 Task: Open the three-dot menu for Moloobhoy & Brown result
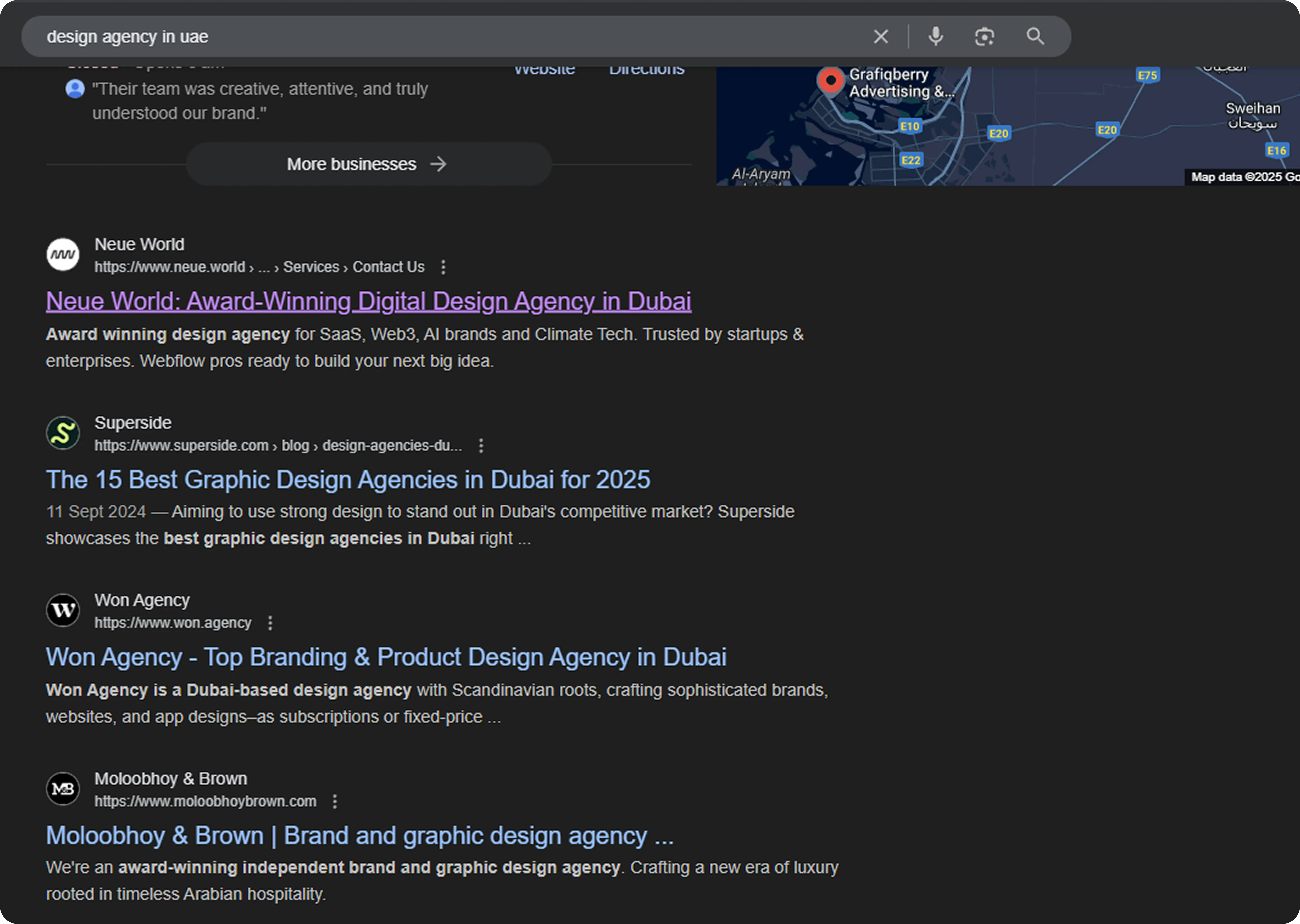(335, 802)
